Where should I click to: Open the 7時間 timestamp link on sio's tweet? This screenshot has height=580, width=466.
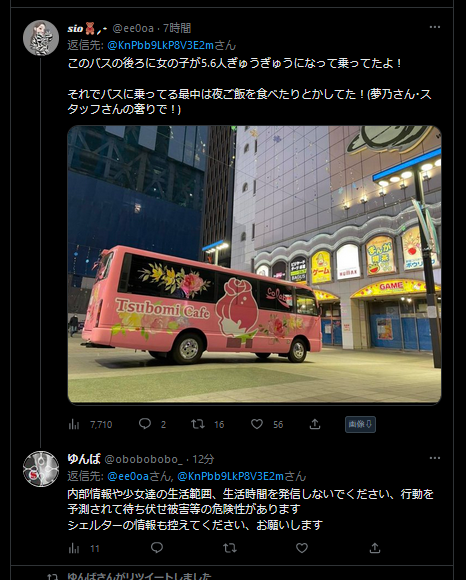point(177,28)
